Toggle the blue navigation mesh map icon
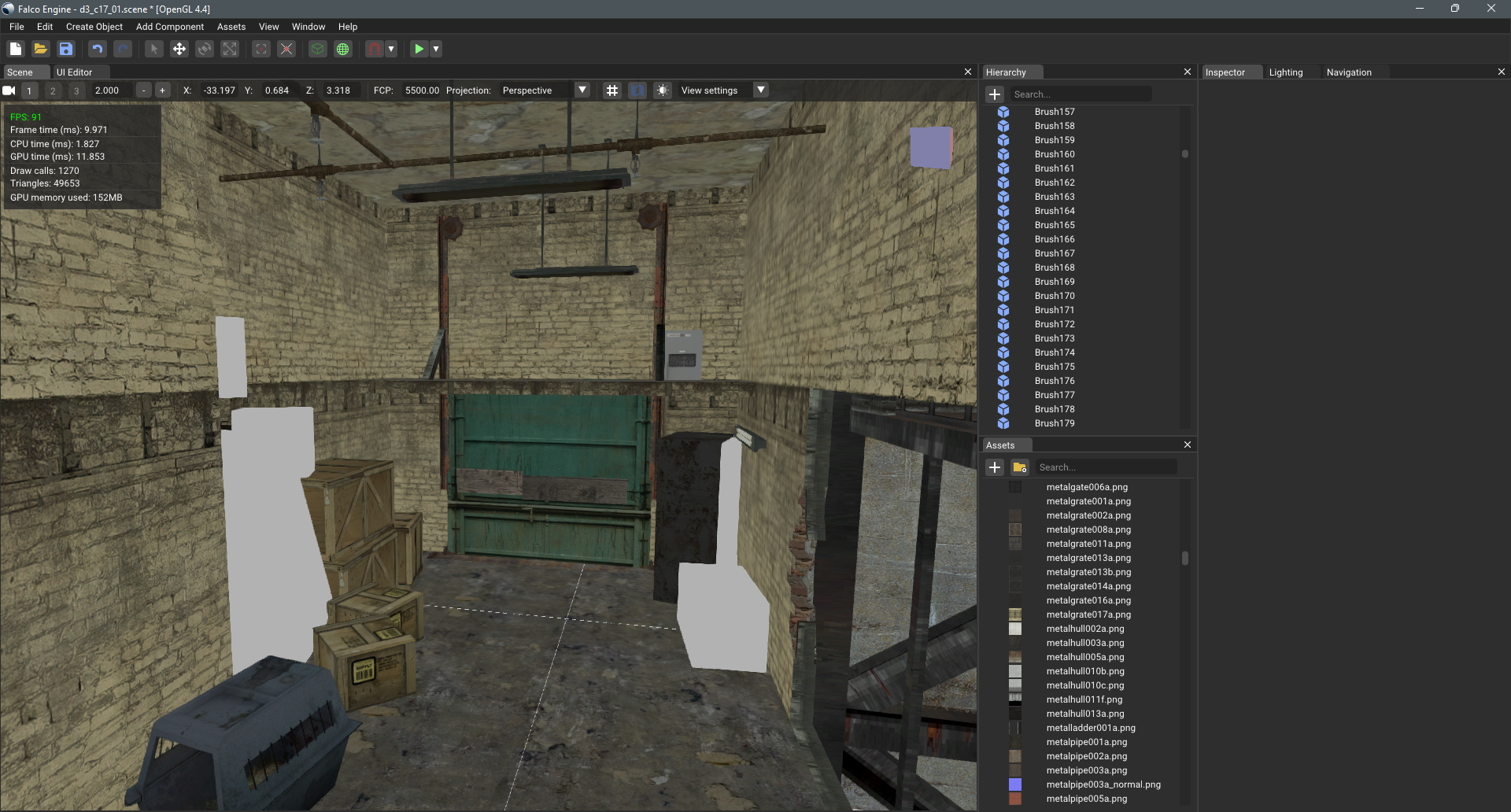1511x812 pixels. tap(637, 90)
